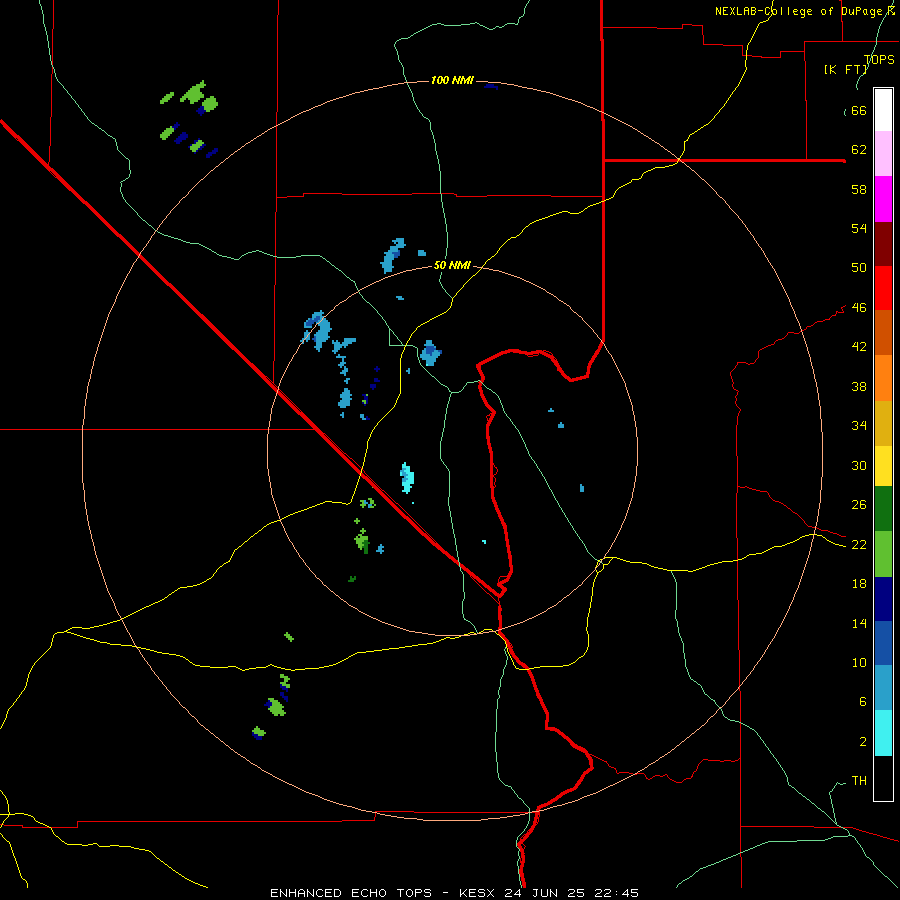Click the '58' scale label

859,189
